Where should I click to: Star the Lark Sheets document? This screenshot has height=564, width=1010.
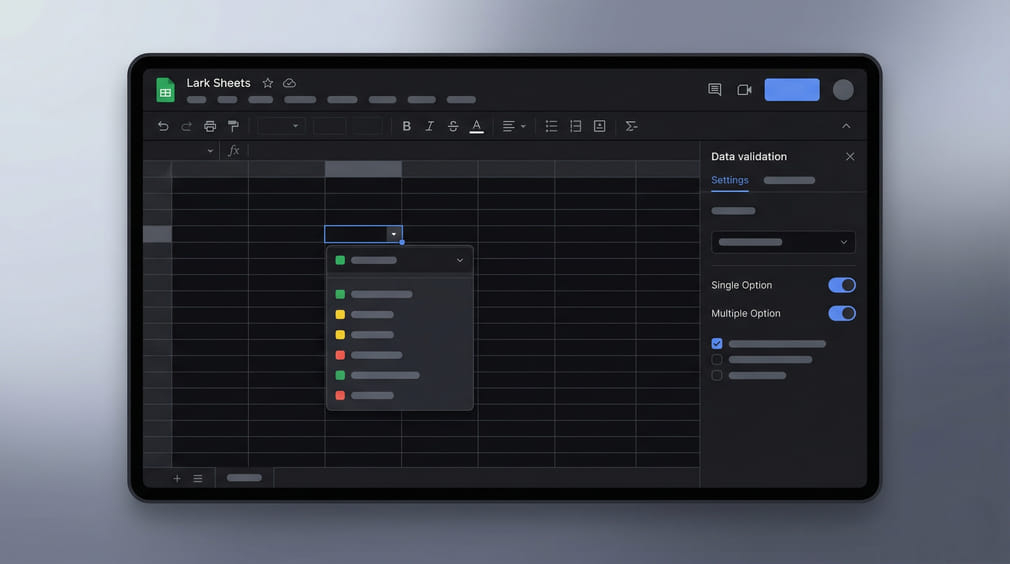tap(268, 83)
